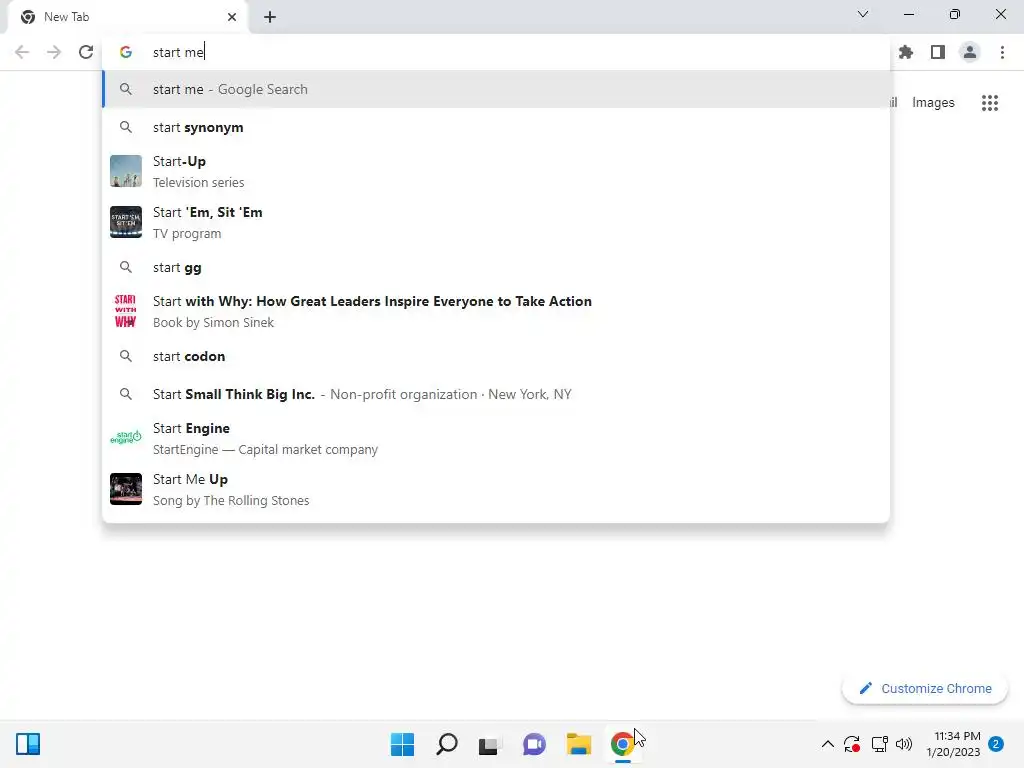Toggle the Chrome side panel icon
Viewport: 1024px width, 768px height.
coord(938,52)
